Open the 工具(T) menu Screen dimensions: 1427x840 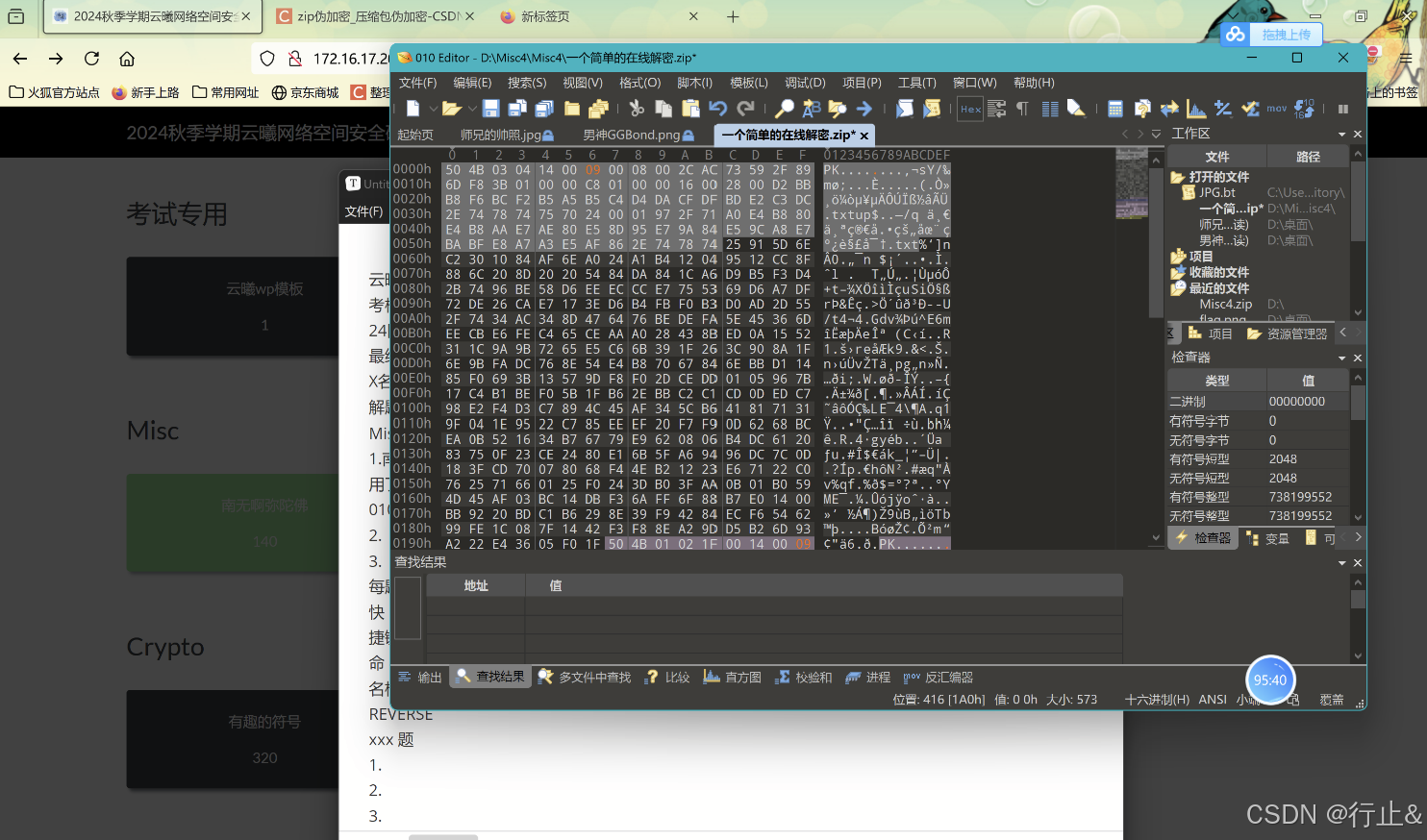pyautogui.click(x=917, y=83)
